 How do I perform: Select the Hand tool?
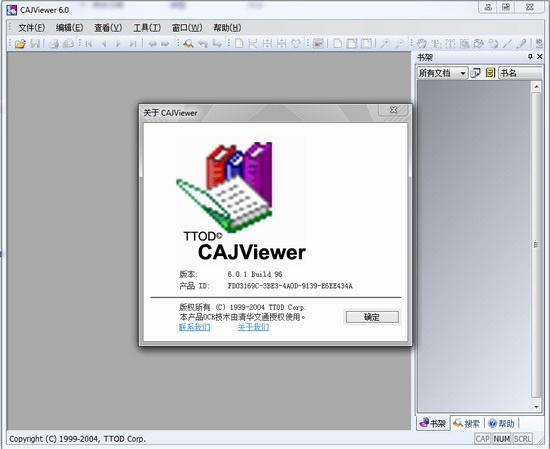422,43
